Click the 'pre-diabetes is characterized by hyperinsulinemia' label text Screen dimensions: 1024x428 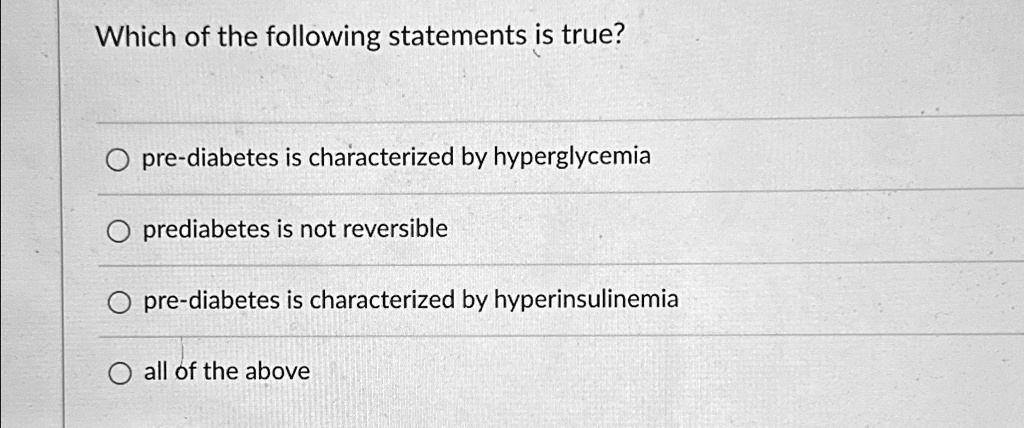411,301
